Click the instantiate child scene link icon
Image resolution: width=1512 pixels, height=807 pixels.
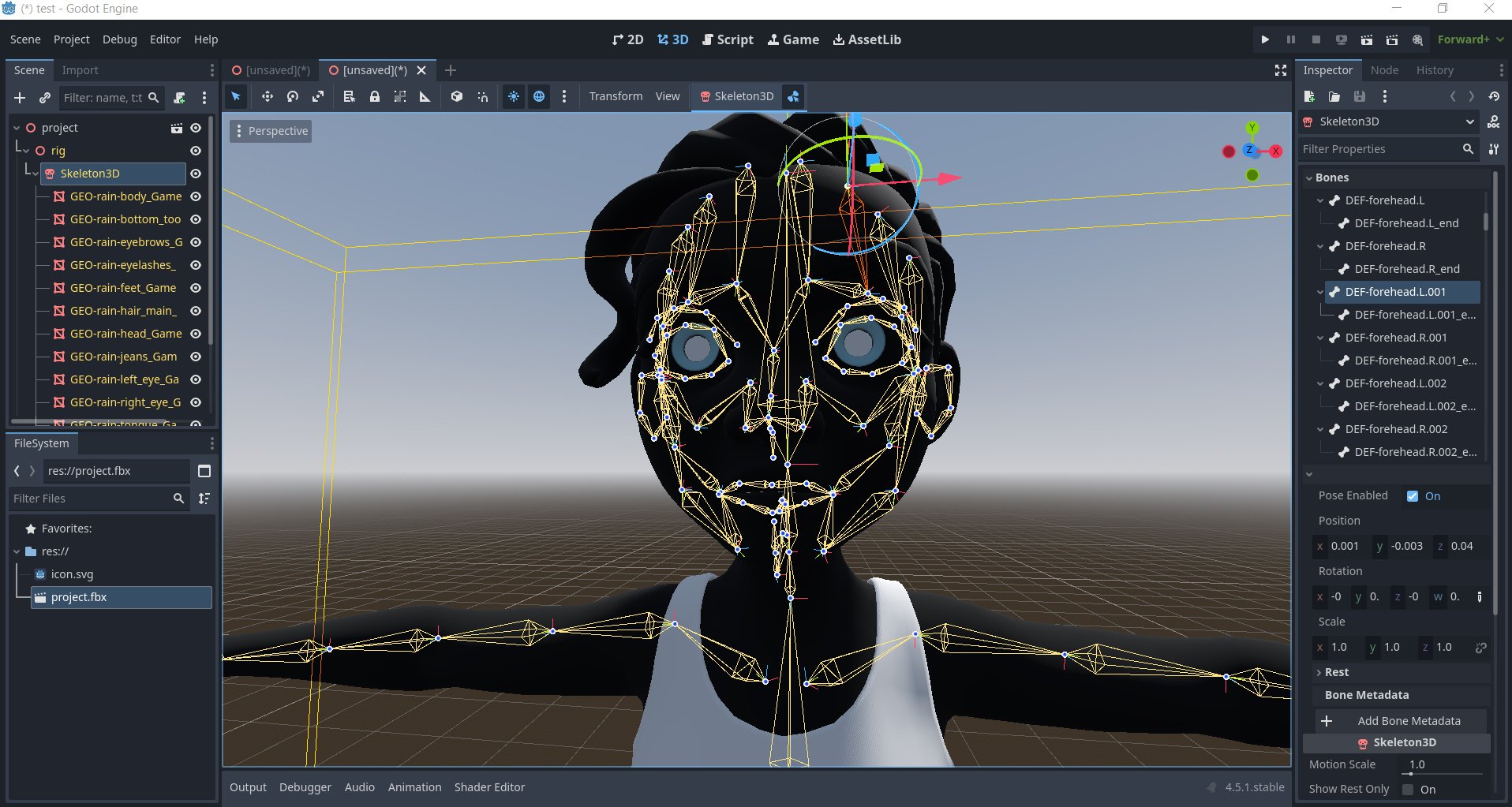pyautogui.click(x=45, y=98)
